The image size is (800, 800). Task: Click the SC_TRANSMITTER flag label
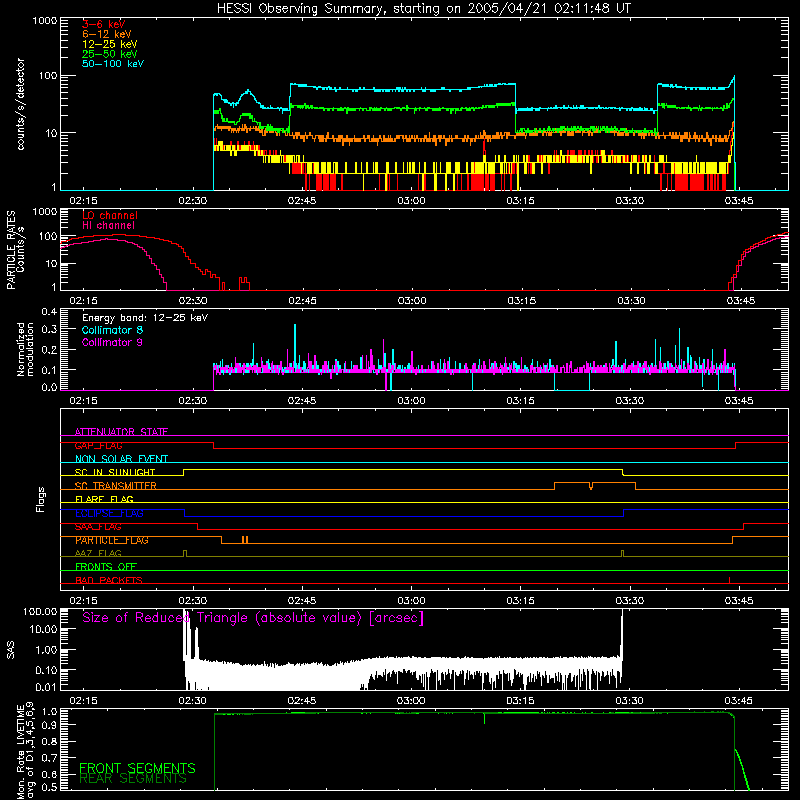116,486
